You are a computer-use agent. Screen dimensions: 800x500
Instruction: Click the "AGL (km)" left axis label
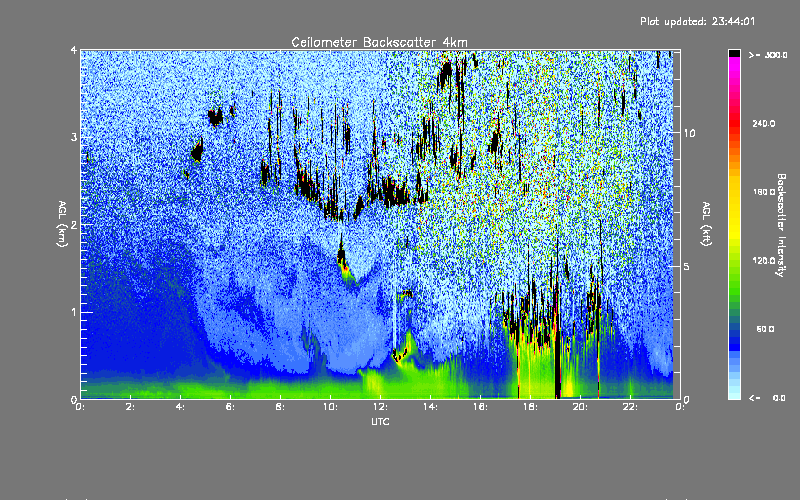[x=62, y=224]
